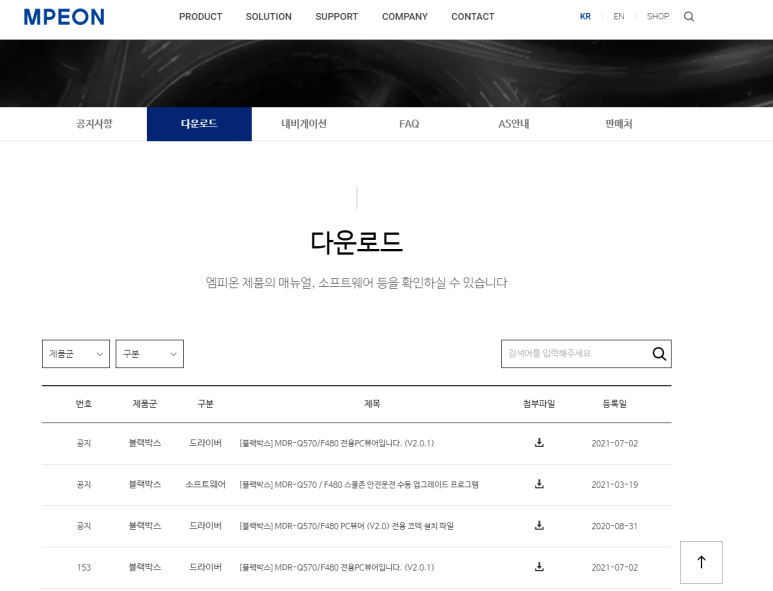Image resolution: width=773 pixels, height=591 pixels.
Task: Open row 153 MDR-Q570/F480 전용PC뷰어 title
Action: [337, 567]
